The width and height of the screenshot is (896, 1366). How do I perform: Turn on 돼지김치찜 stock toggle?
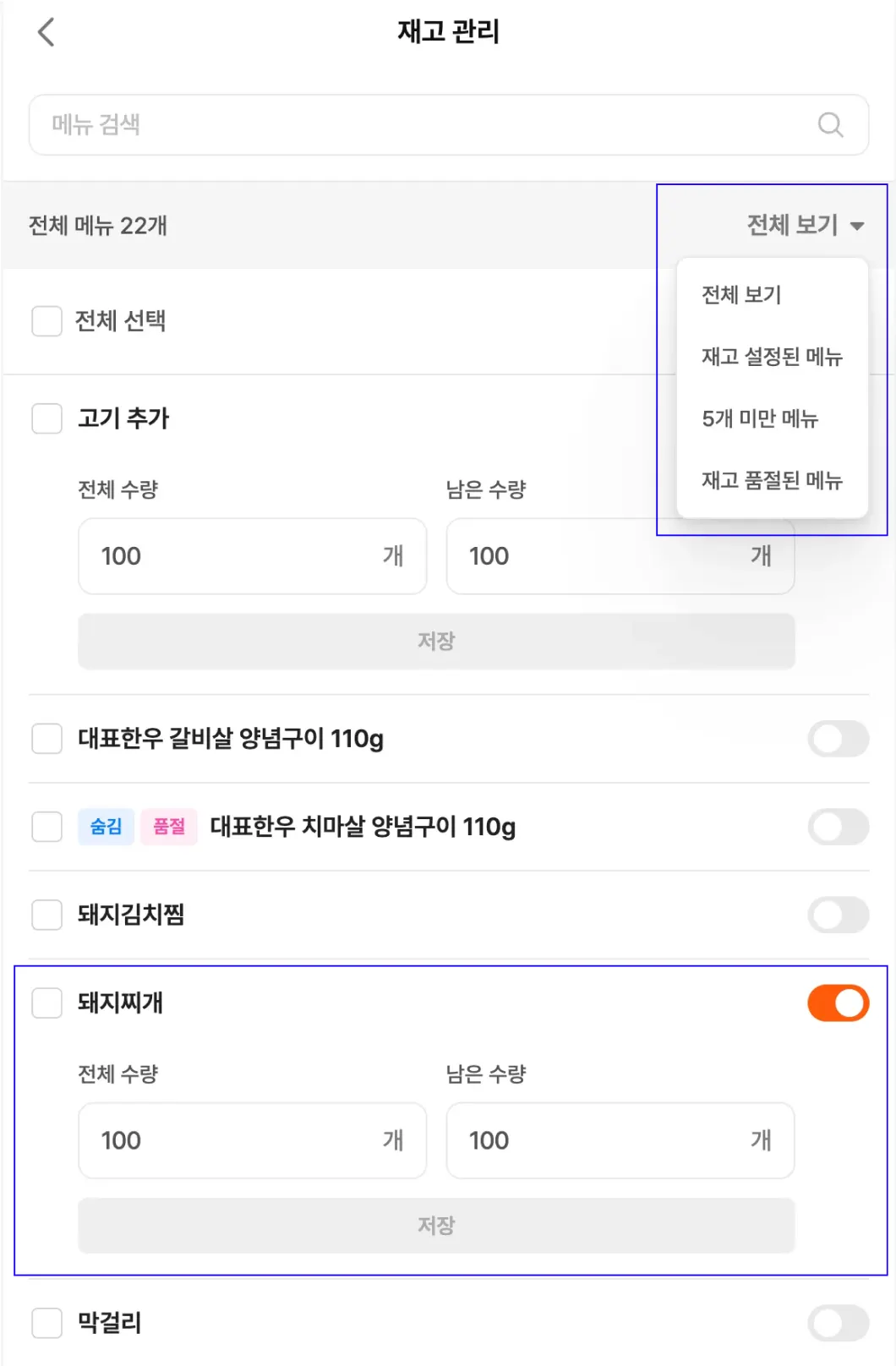click(x=838, y=915)
